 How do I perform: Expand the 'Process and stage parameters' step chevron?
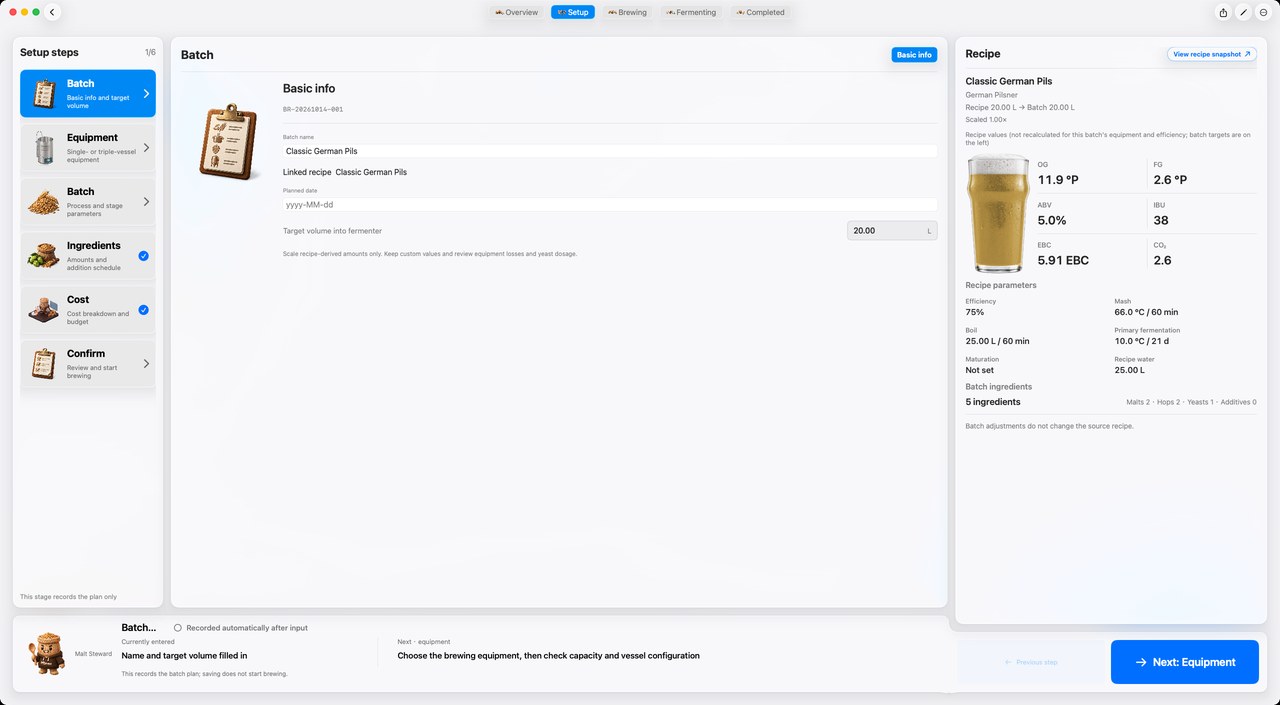(x=146, y=202)
